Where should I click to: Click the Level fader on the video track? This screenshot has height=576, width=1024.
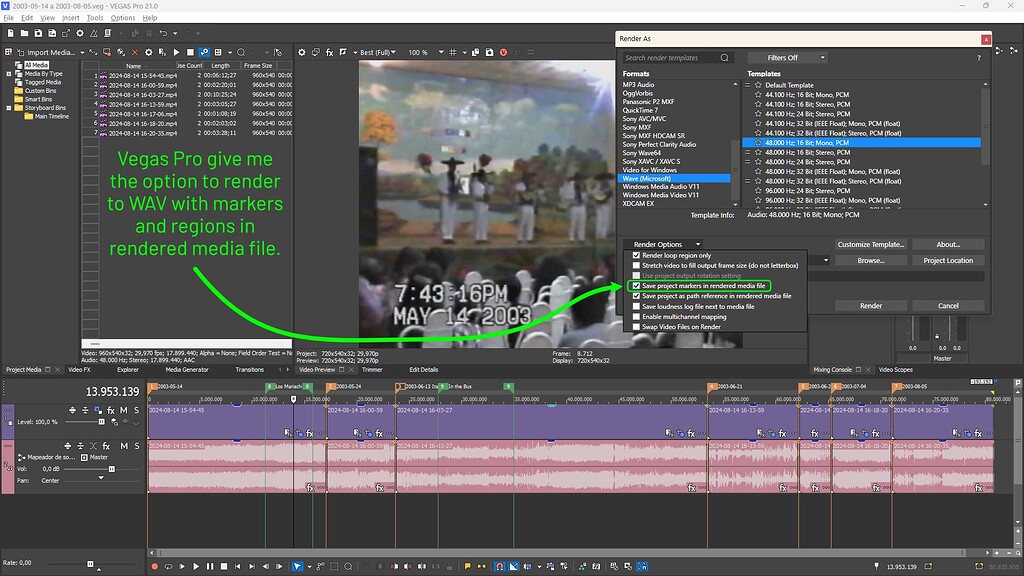point(102,421)
